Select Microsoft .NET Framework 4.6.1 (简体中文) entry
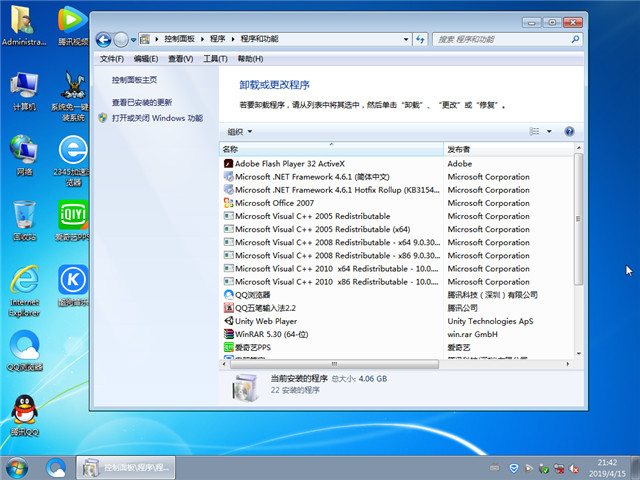The width and height of the screenshot is (640, 480). (312, 177)
